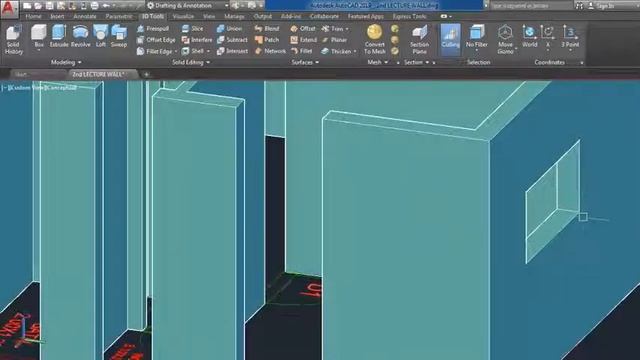Viewport: 640px width, 360px height.
Task: Toggle the Culling selection option
Action: click(450, 40)
